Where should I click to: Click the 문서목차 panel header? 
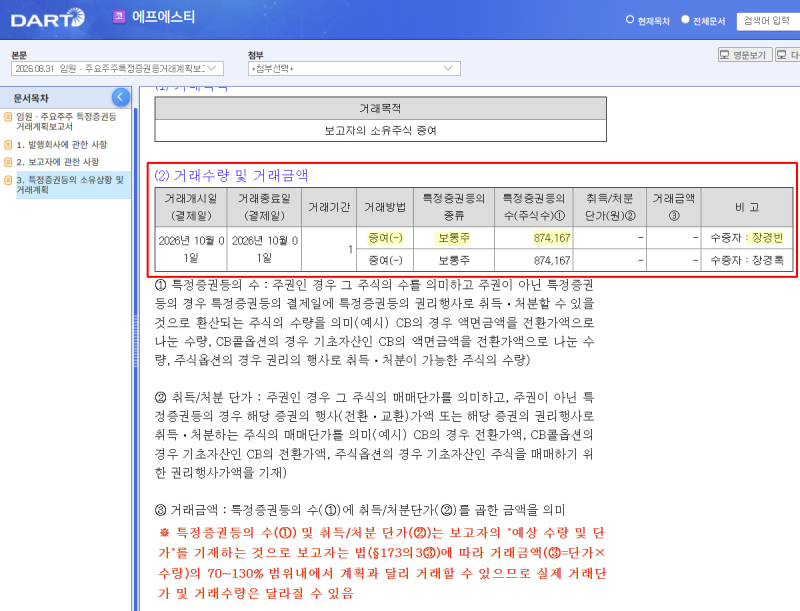(31, 98)
